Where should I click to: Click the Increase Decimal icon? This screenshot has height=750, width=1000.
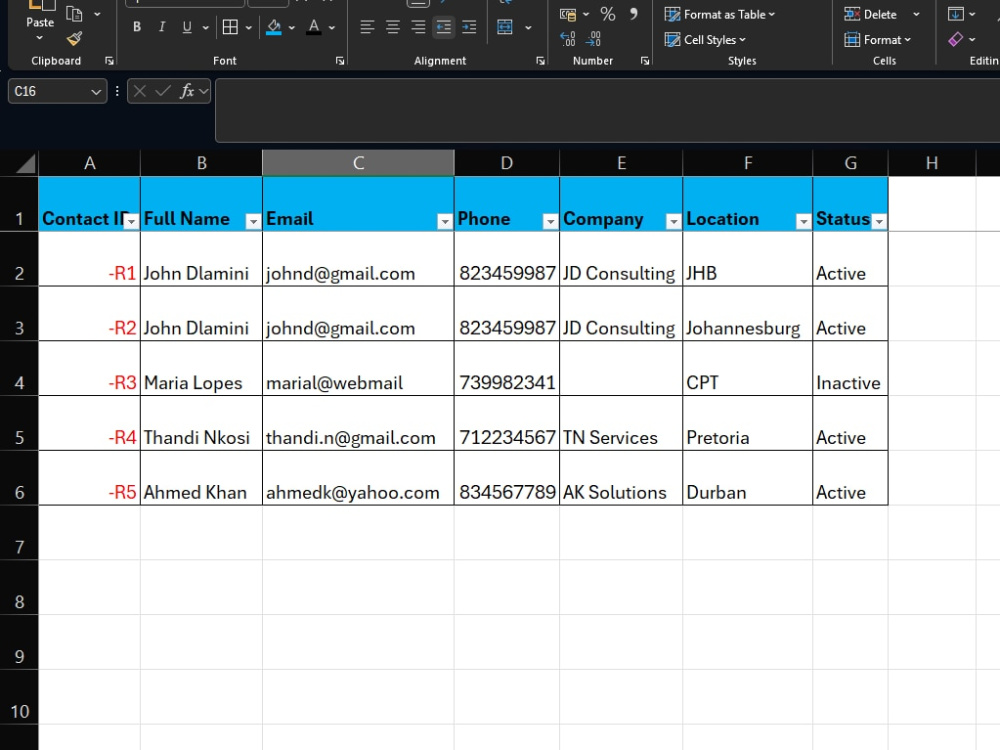[568, 39]
